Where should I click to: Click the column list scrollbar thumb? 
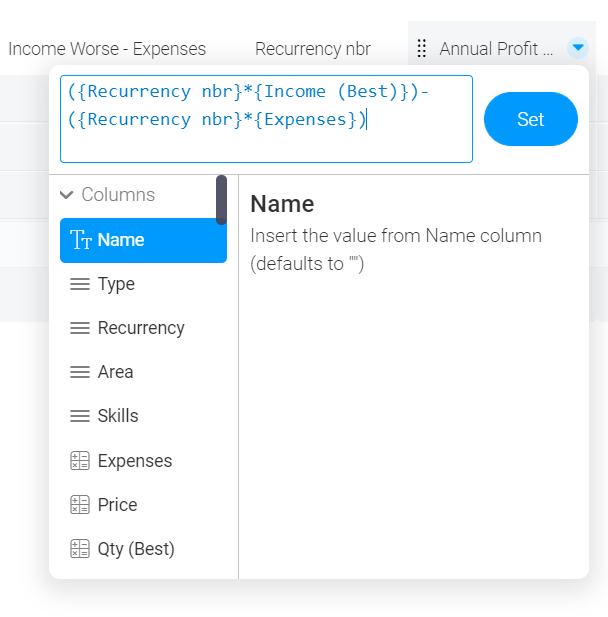pos(221,200)
